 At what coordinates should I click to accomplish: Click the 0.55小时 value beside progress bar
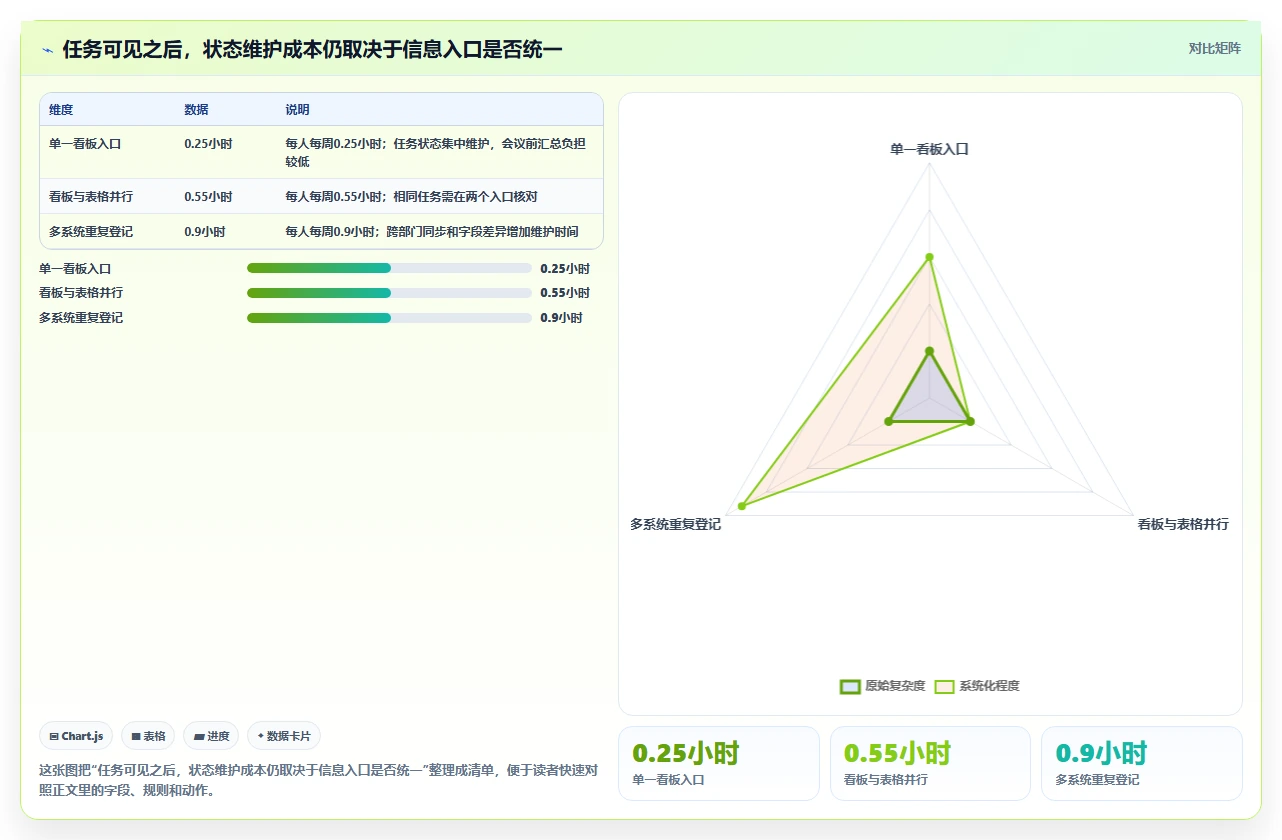coord(565,293)
